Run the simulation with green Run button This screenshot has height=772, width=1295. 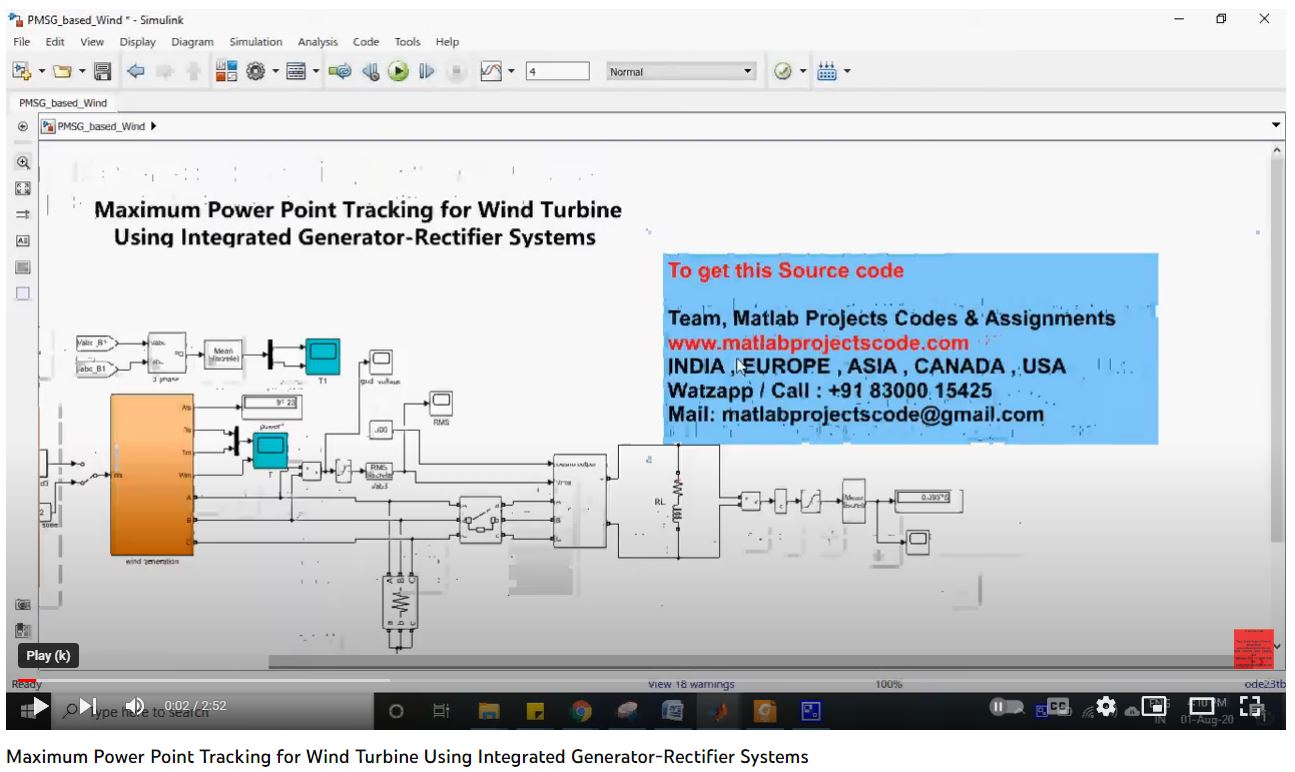pos(398,71)
